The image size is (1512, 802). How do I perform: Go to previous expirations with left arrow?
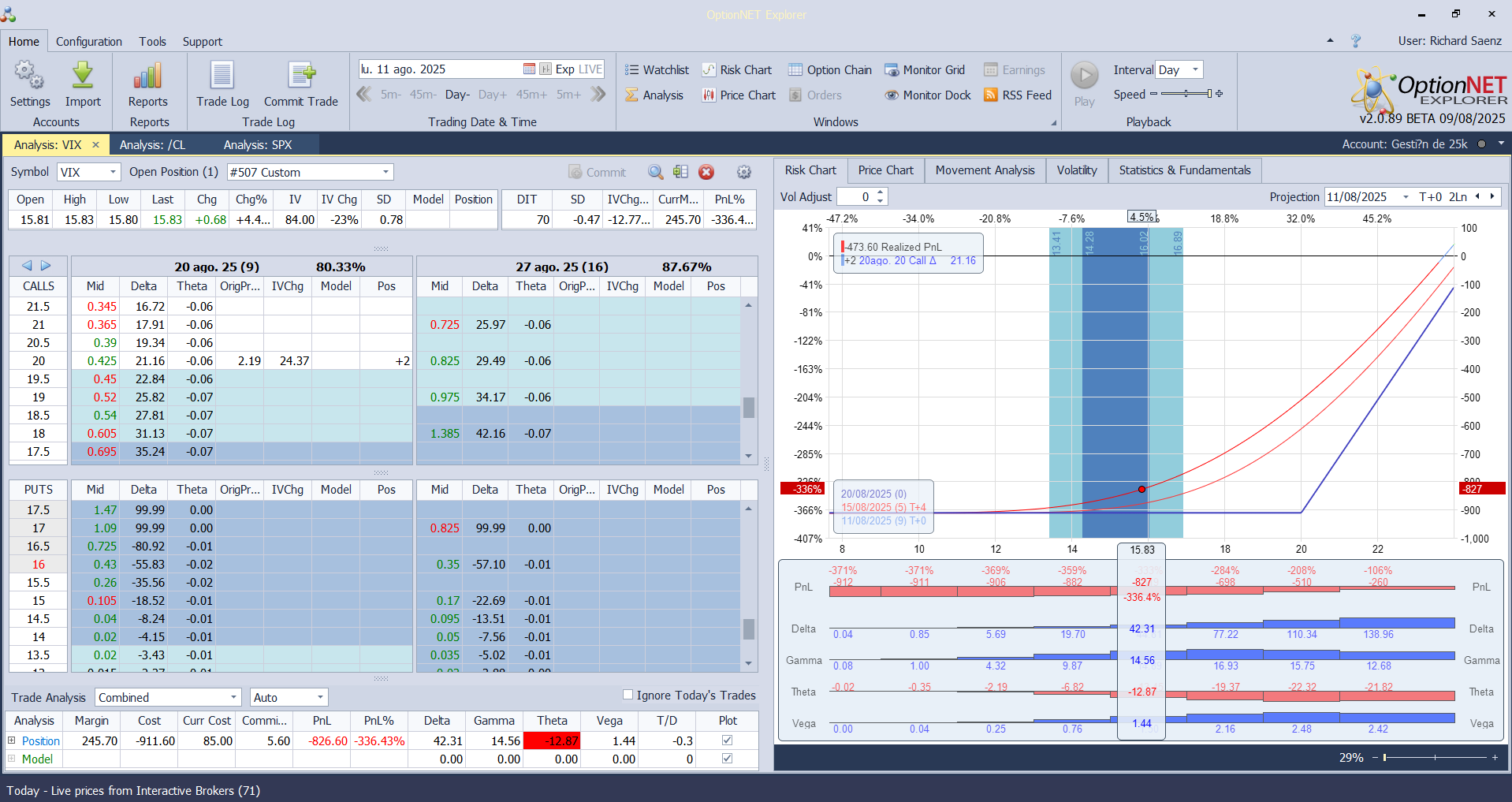[28, 266]
